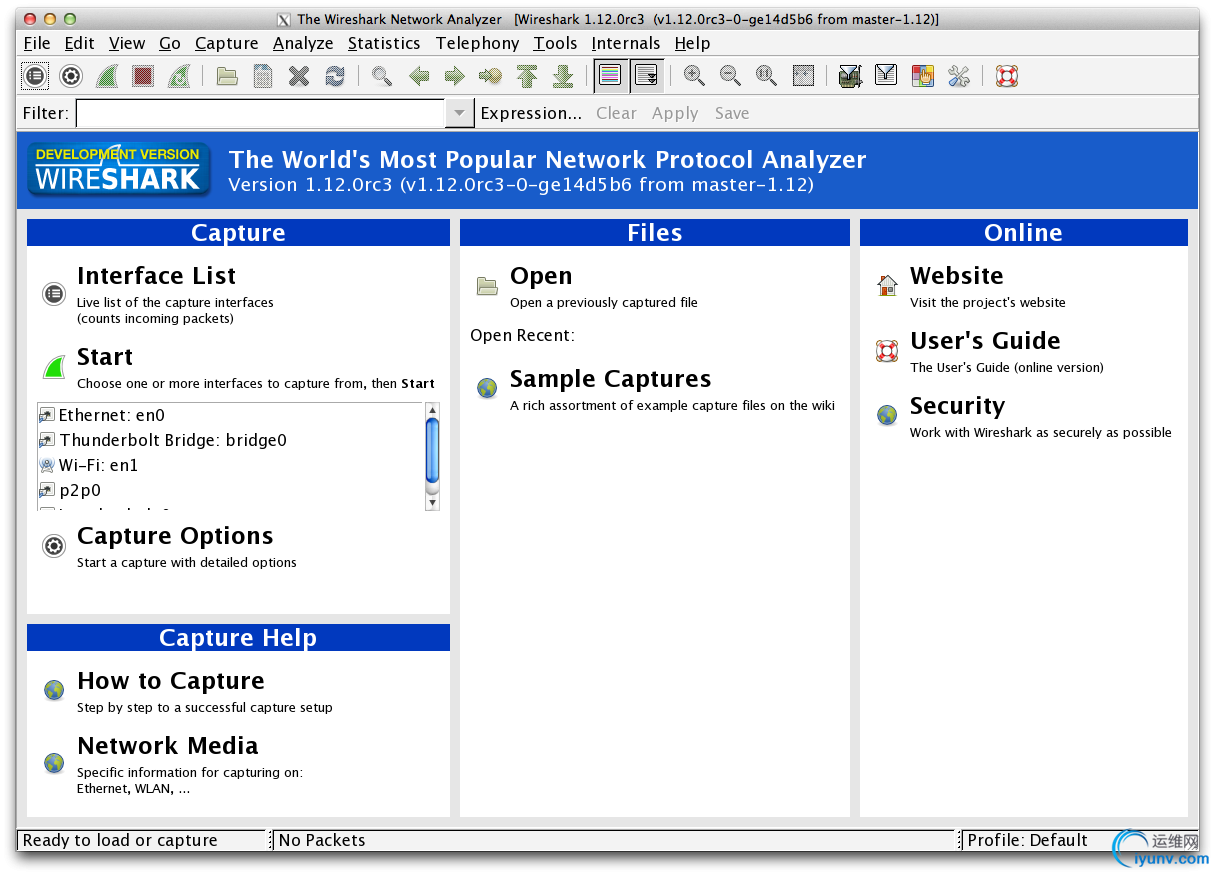Click the Expression... button
Screen dimensions: 1215x875
pyautogui.click(x=531, y=113)
